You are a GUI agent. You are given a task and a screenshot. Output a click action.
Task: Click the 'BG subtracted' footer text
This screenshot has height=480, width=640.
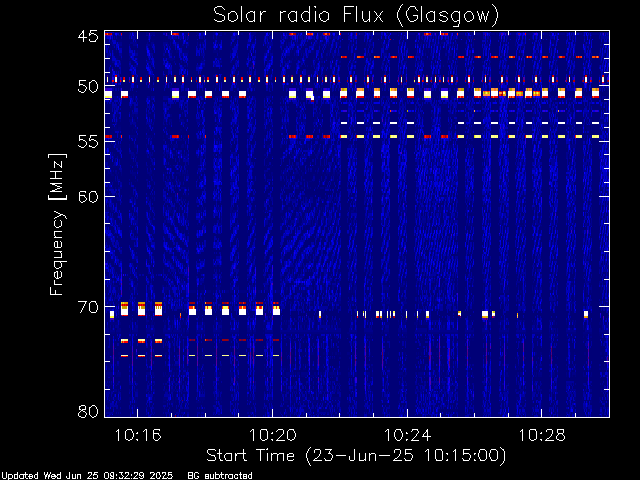point(220,476)
